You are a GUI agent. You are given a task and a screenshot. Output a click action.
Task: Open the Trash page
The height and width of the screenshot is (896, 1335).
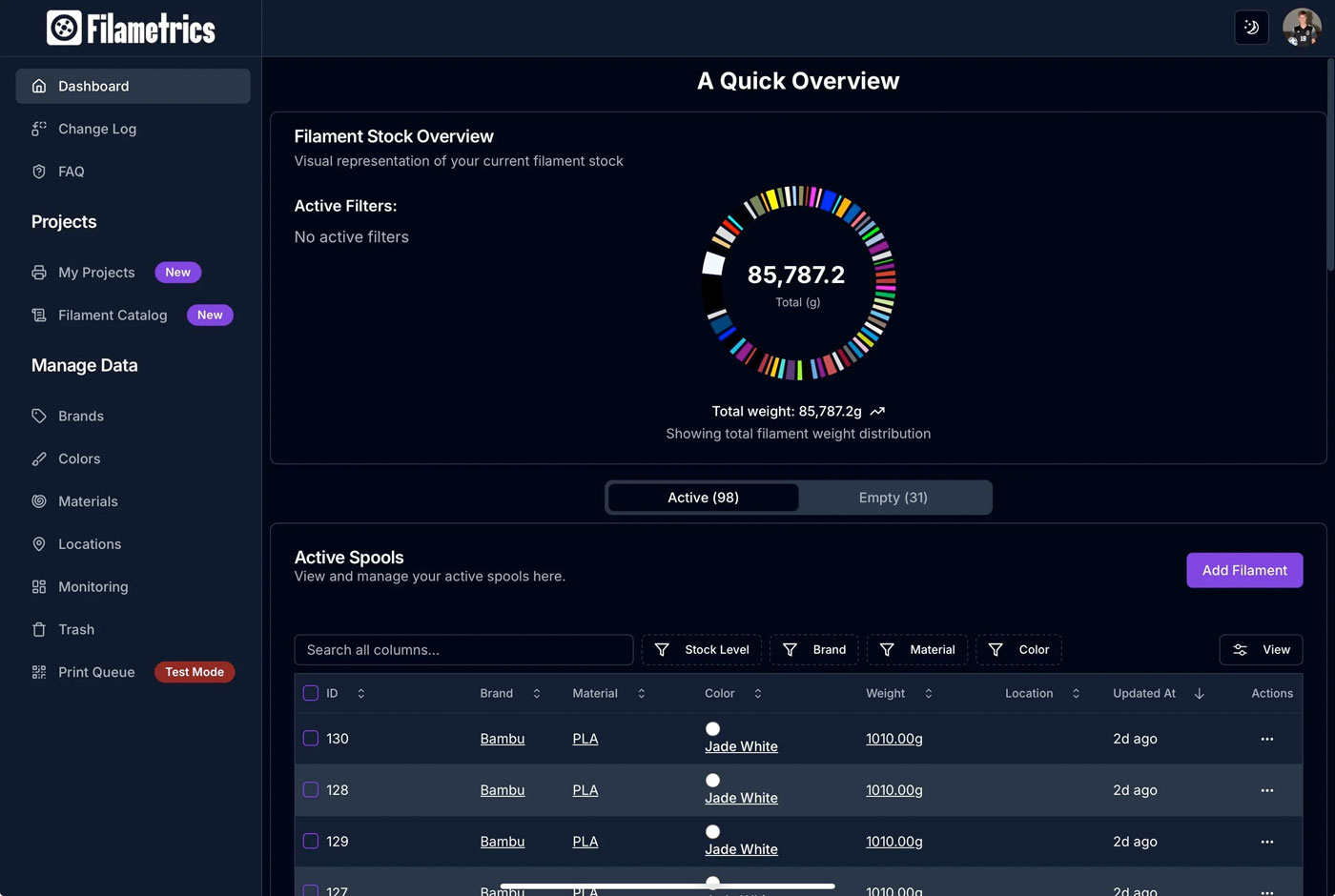pos(75,629)
